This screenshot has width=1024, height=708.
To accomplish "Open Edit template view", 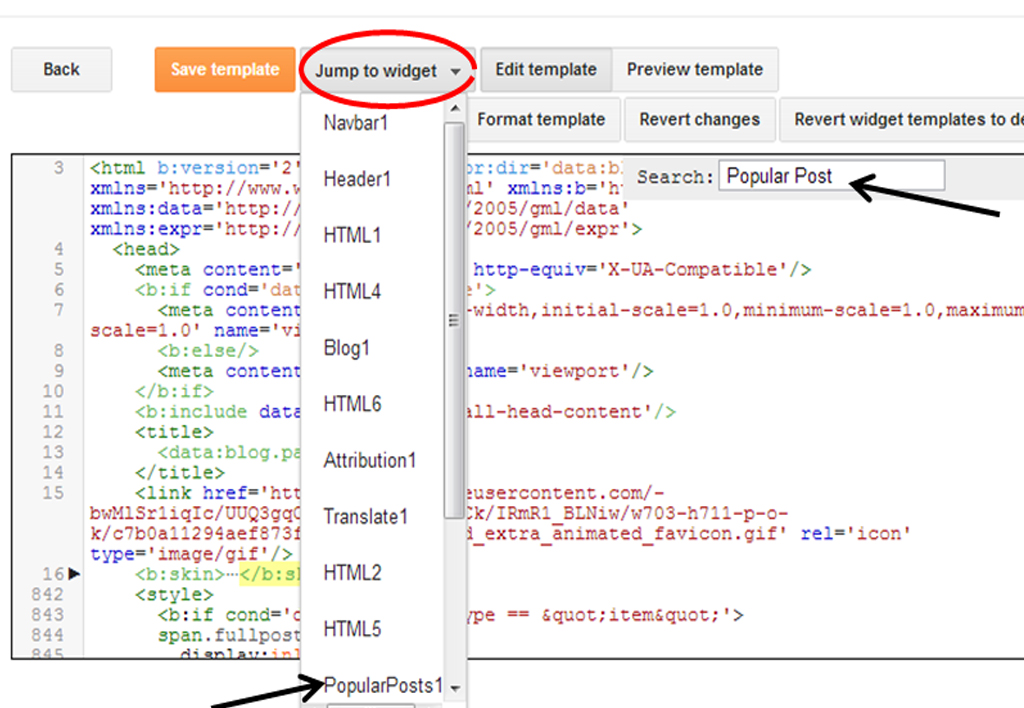I will pyautogui.click(x=545, y=70).
